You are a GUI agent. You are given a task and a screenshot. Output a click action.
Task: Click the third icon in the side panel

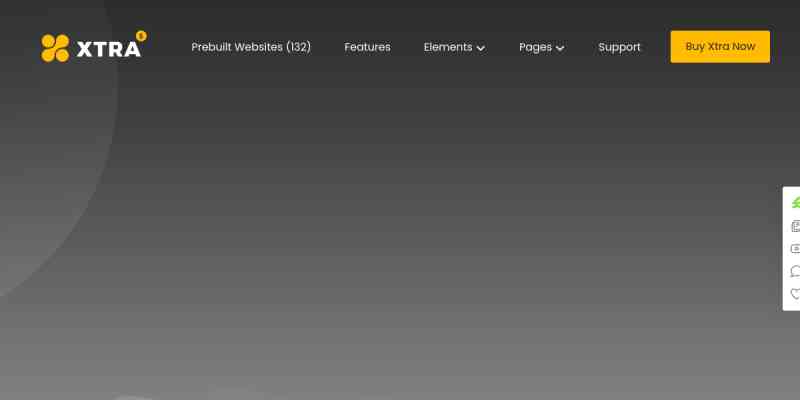pos(795,248)
